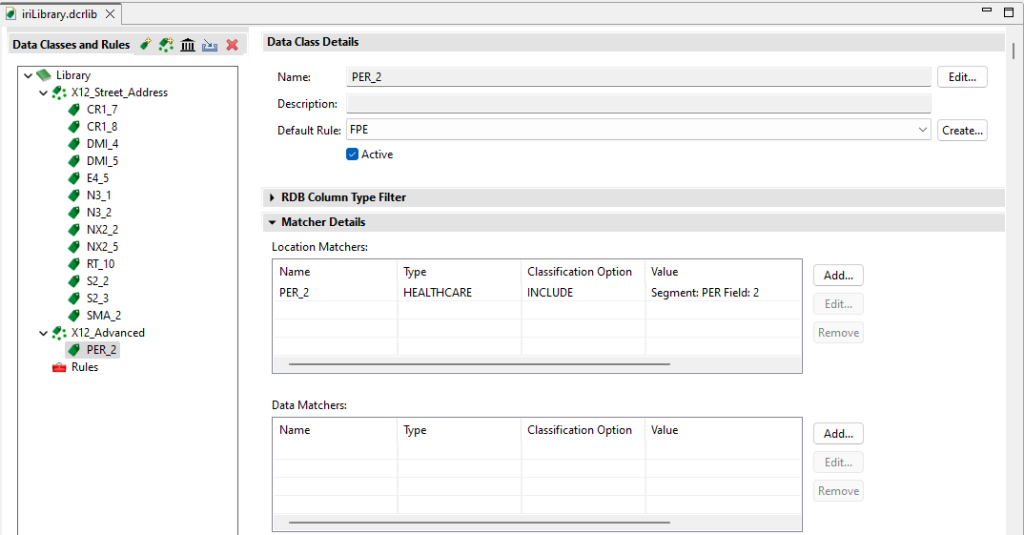Image resolution: width=1024 pixels, height=535 pixels.
Task: Click the tag icon beside CR1_7
Action: coord(74,110)
